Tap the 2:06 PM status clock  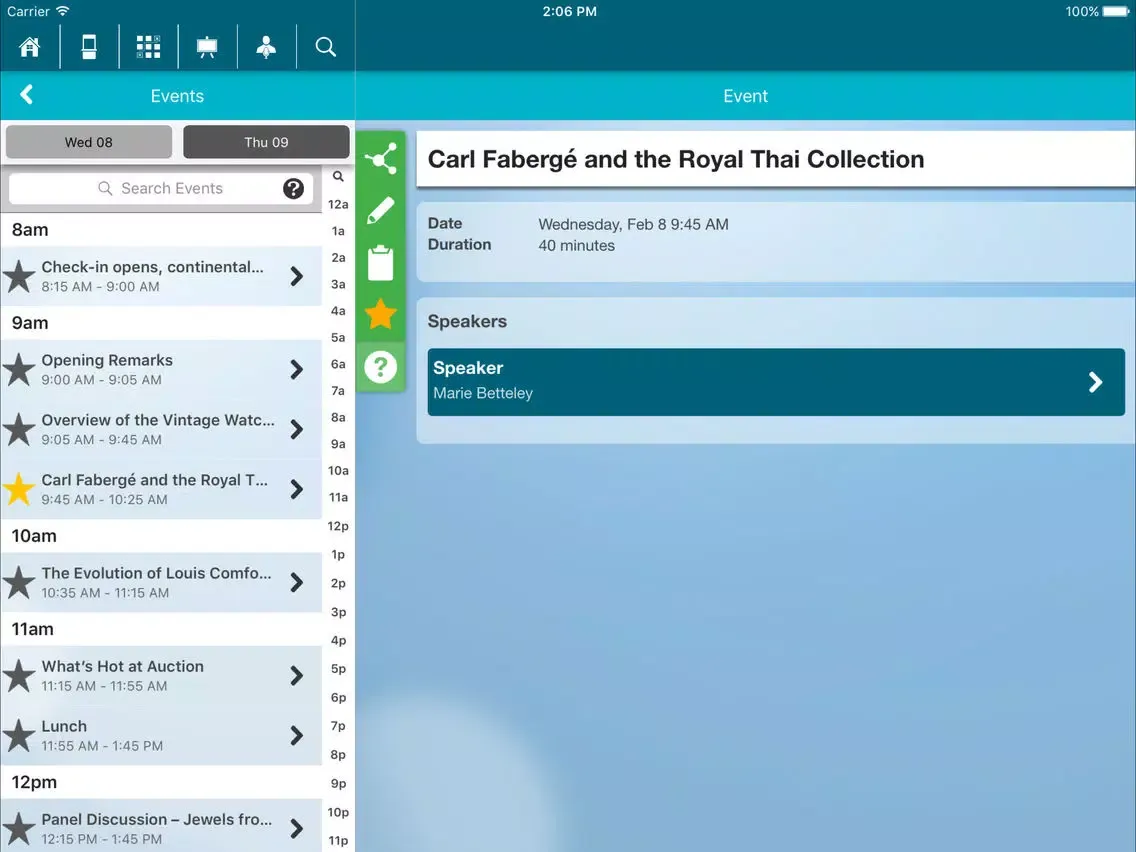pos(569,12)
